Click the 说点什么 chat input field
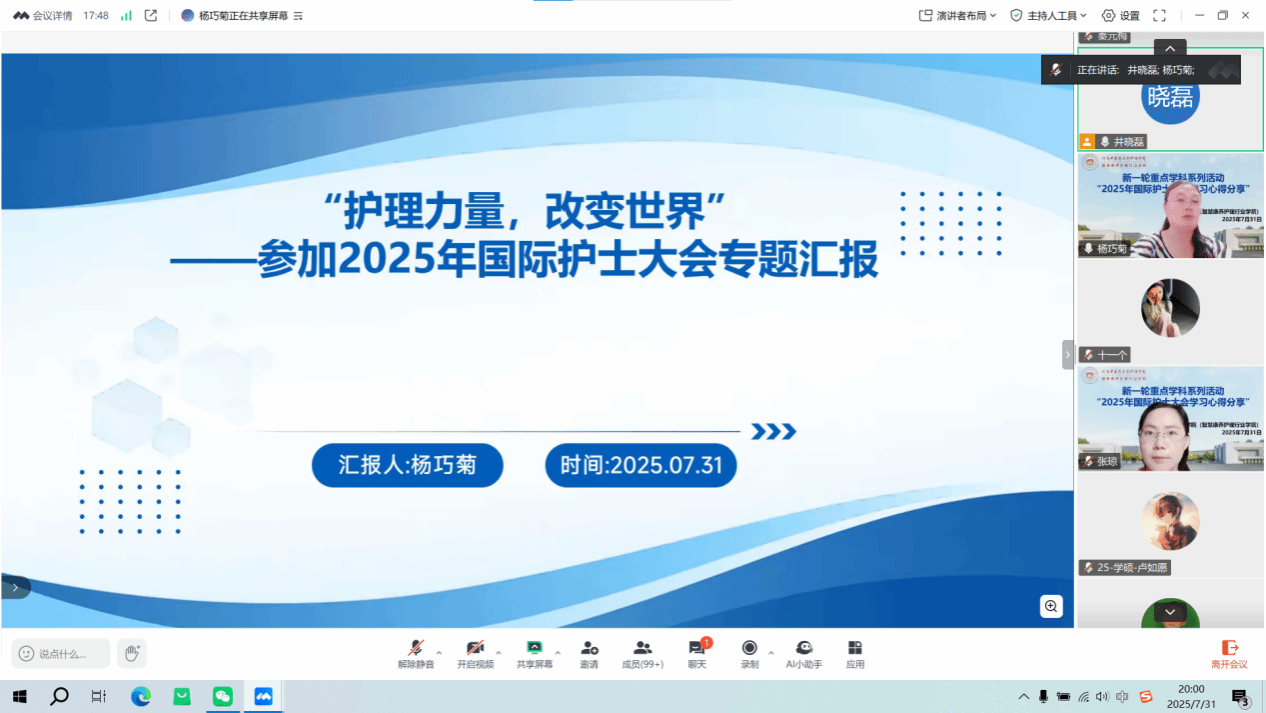The width and height of the screenshot is (1266, 713). (62, 654)
